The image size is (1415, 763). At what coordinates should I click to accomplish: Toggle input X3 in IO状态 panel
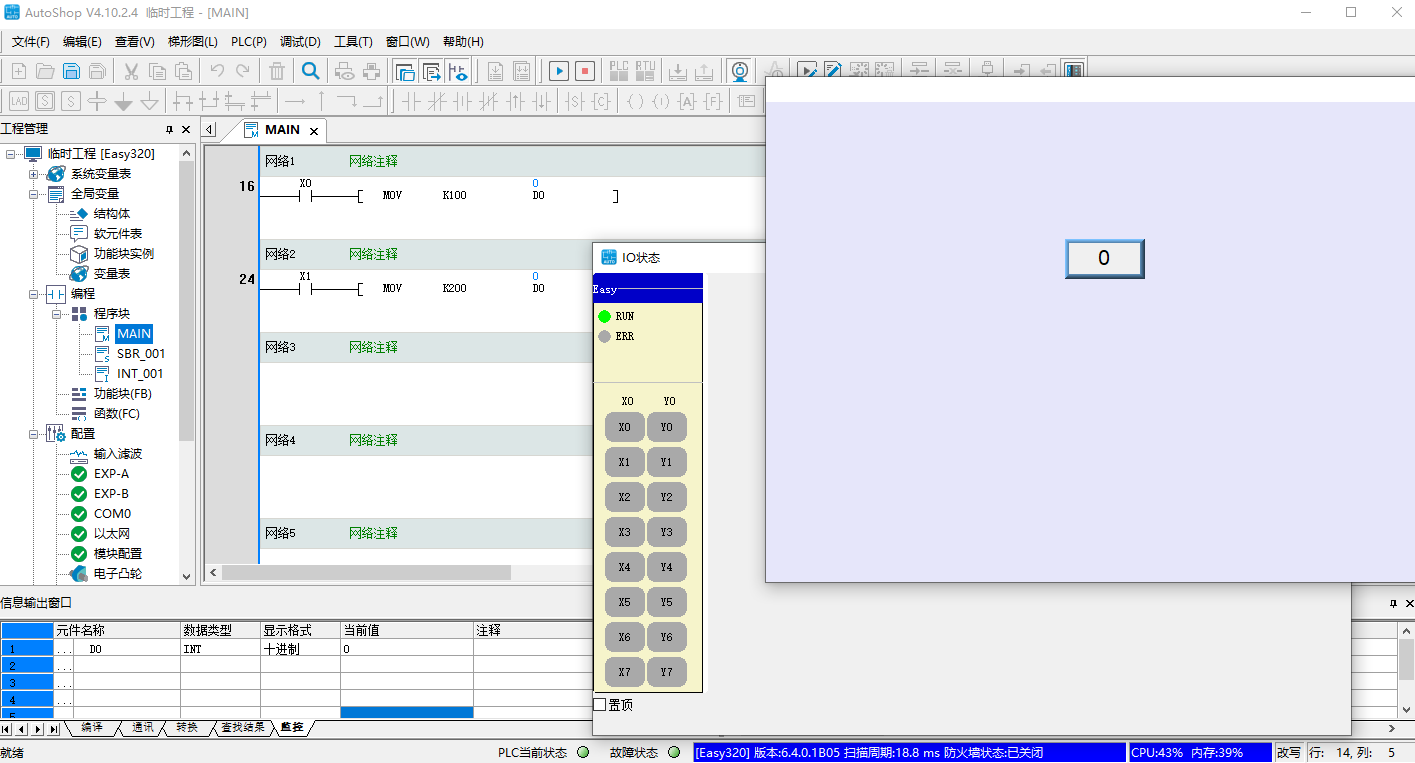point(624,532)
